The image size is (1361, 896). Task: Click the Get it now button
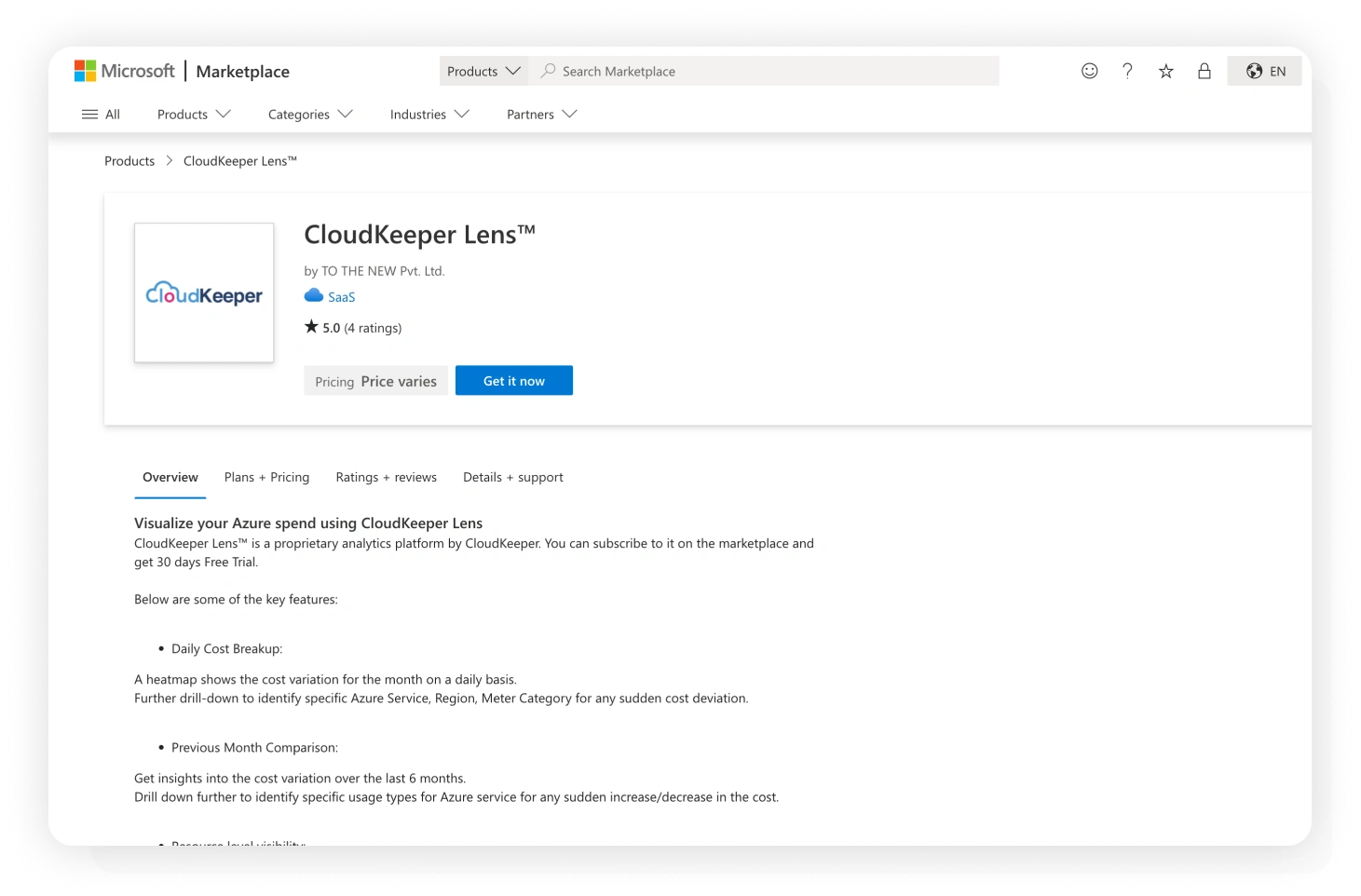514,380
